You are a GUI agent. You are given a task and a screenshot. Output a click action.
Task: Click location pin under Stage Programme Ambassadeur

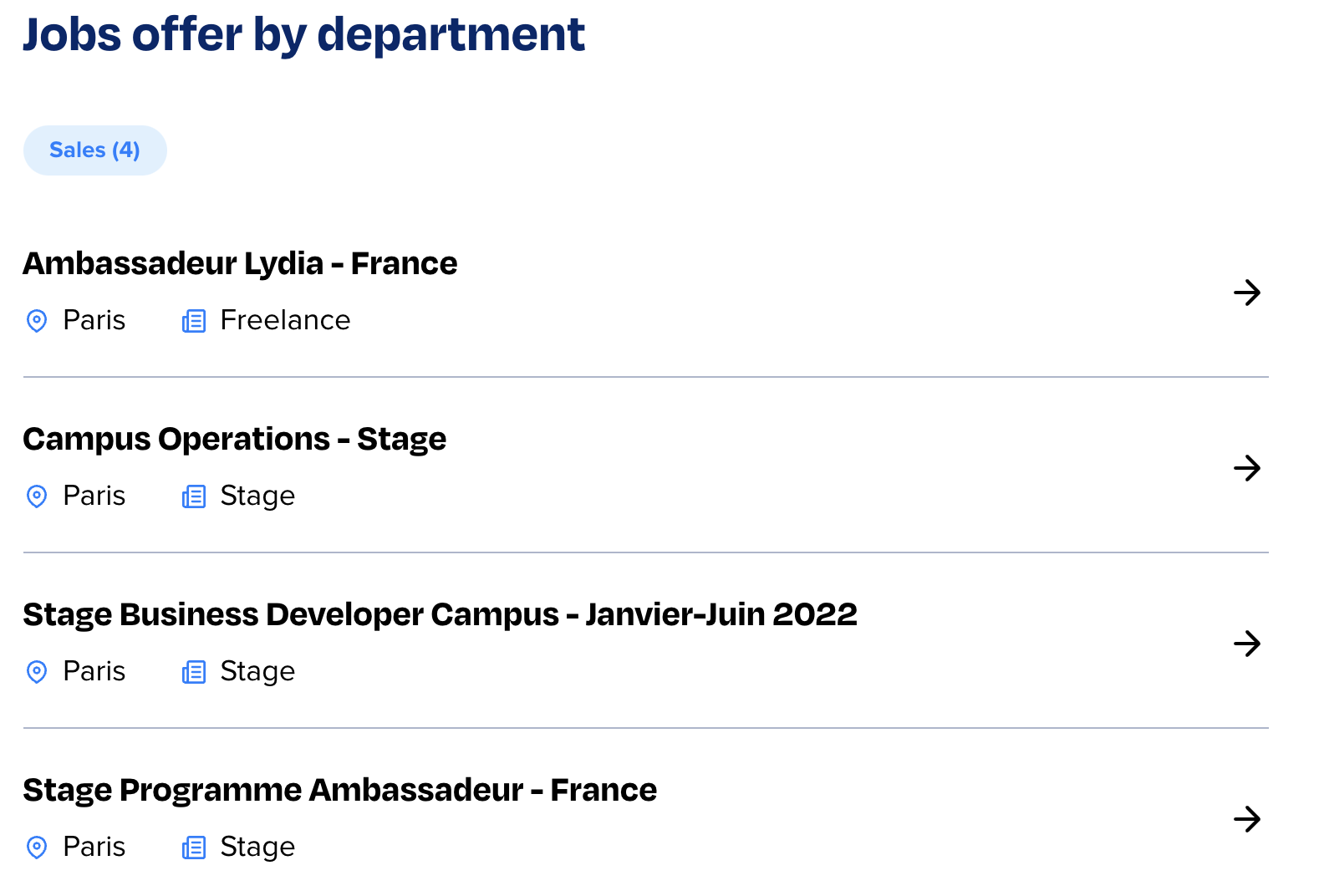pyautogui.click(x=37, y=848)
